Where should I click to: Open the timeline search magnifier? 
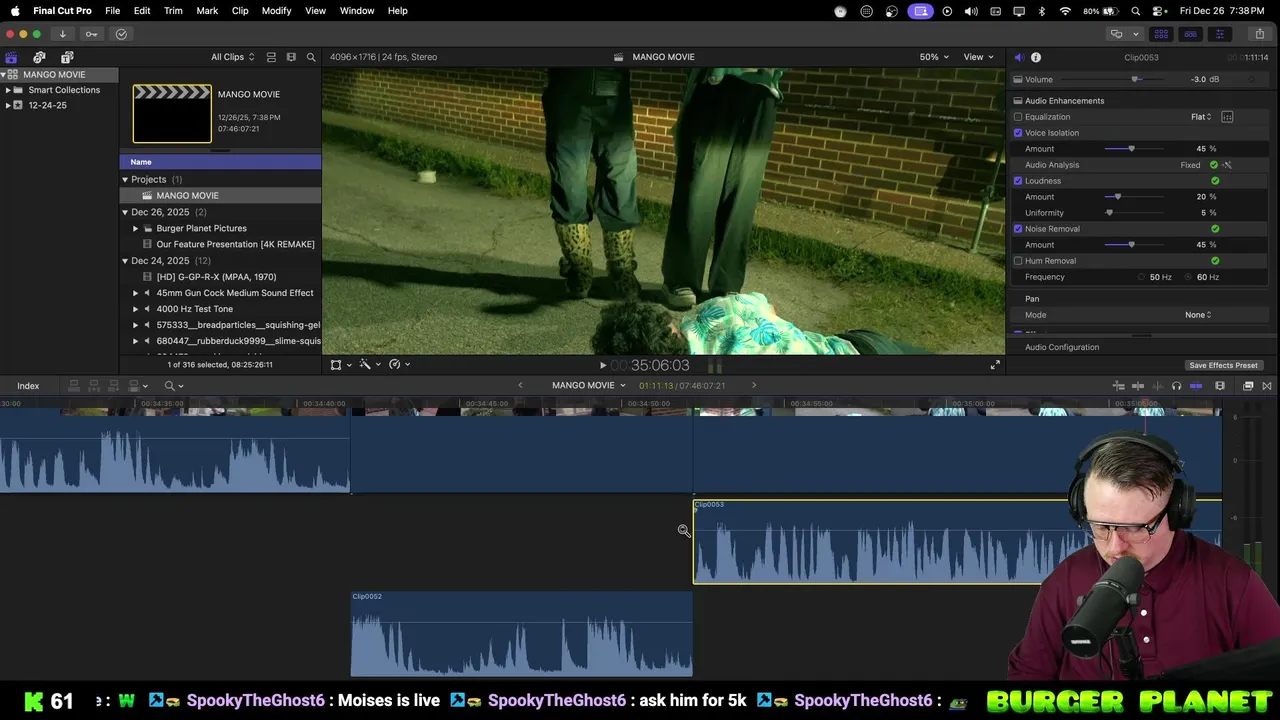coord(170,386)
